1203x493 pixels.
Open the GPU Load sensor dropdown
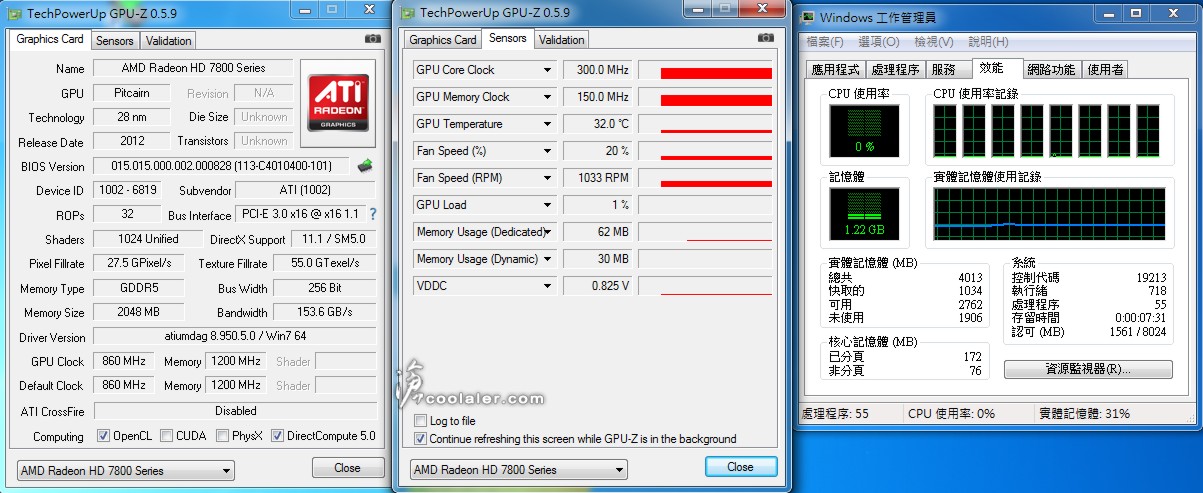point(547,205)
